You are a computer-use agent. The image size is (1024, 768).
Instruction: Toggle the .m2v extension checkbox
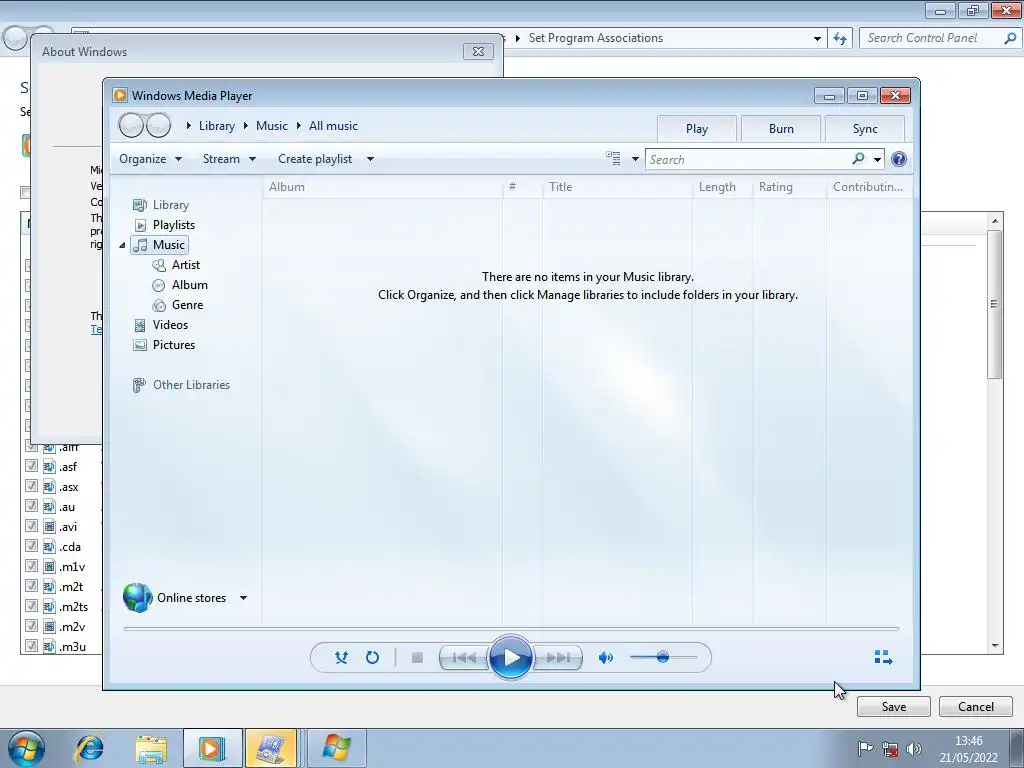point(31,626)
